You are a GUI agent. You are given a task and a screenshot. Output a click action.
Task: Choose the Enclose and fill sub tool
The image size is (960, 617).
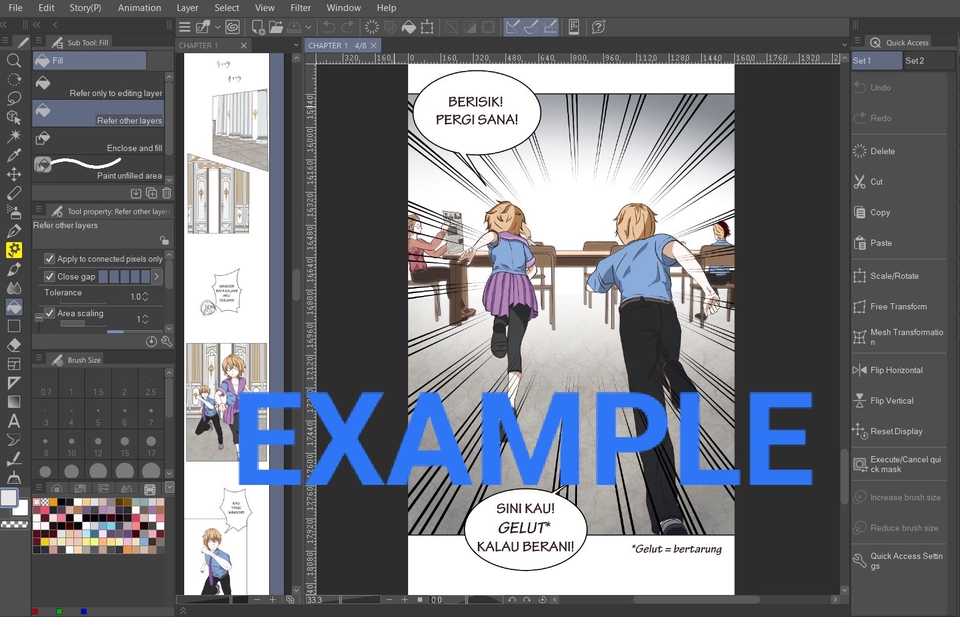point(98,140)
